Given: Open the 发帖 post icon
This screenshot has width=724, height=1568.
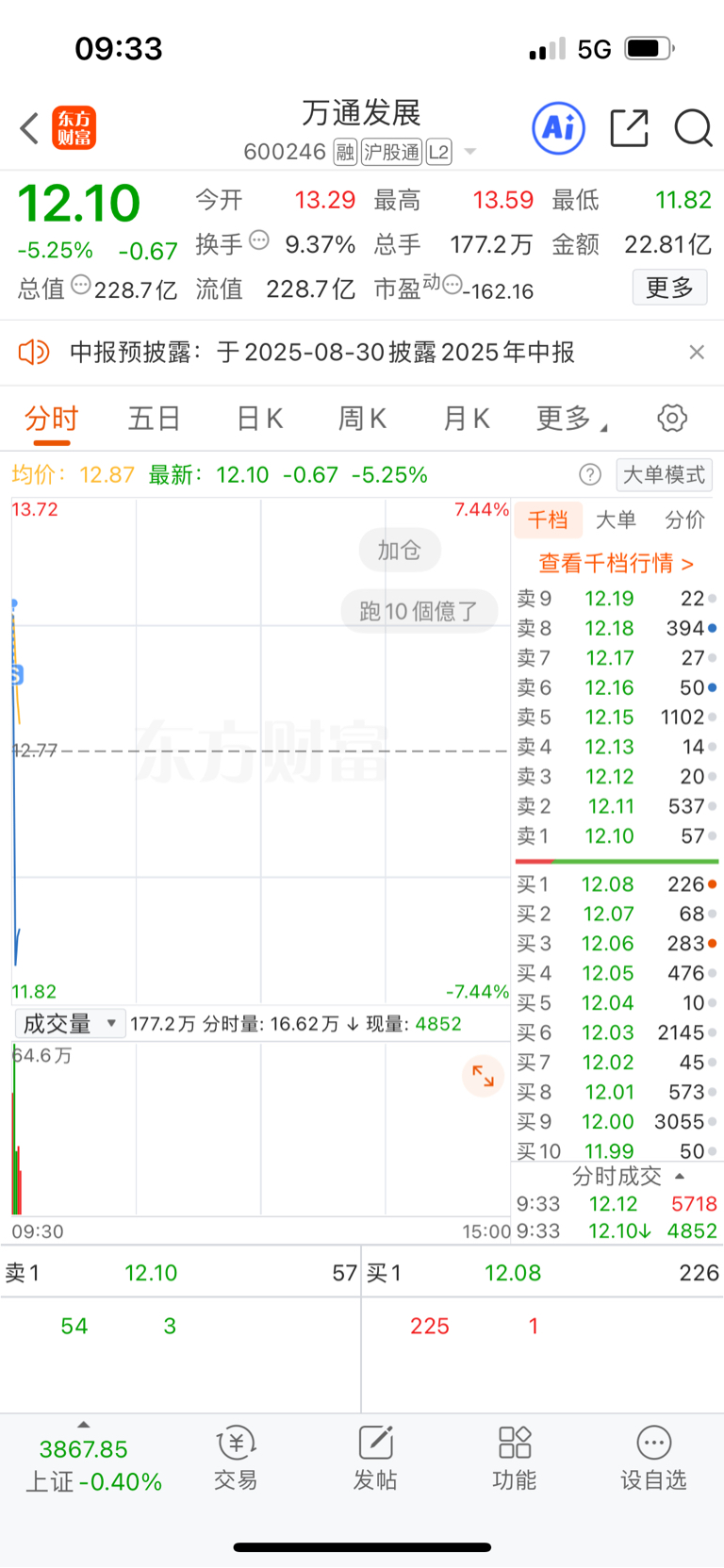Looking at the screenshot, I should pos(374,1458).
